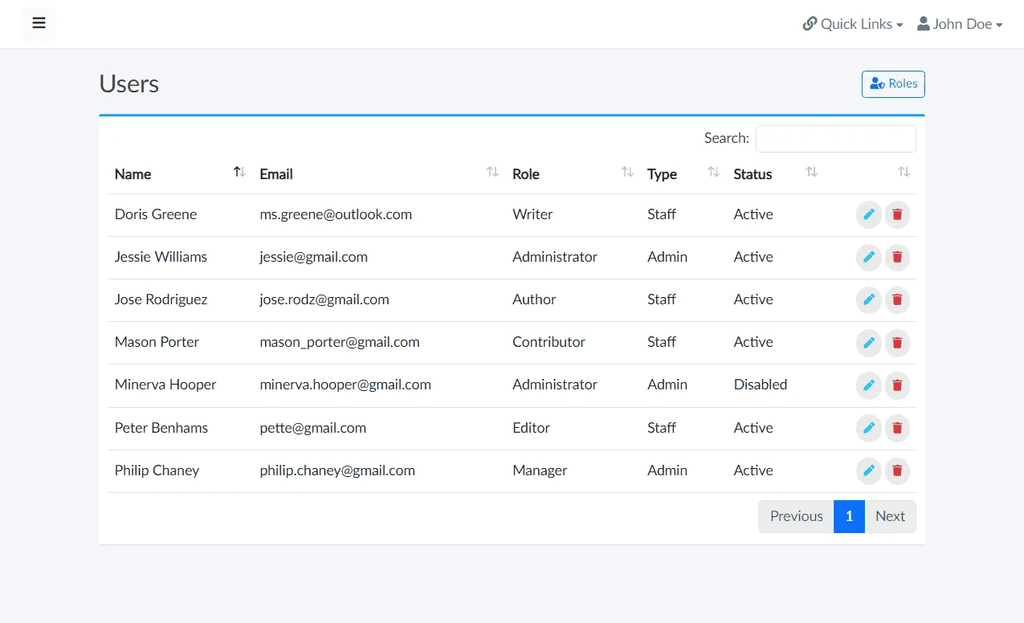1024x623 pixels.
Task: Select email jose.rodz@gmail.com
Action: 324,299
